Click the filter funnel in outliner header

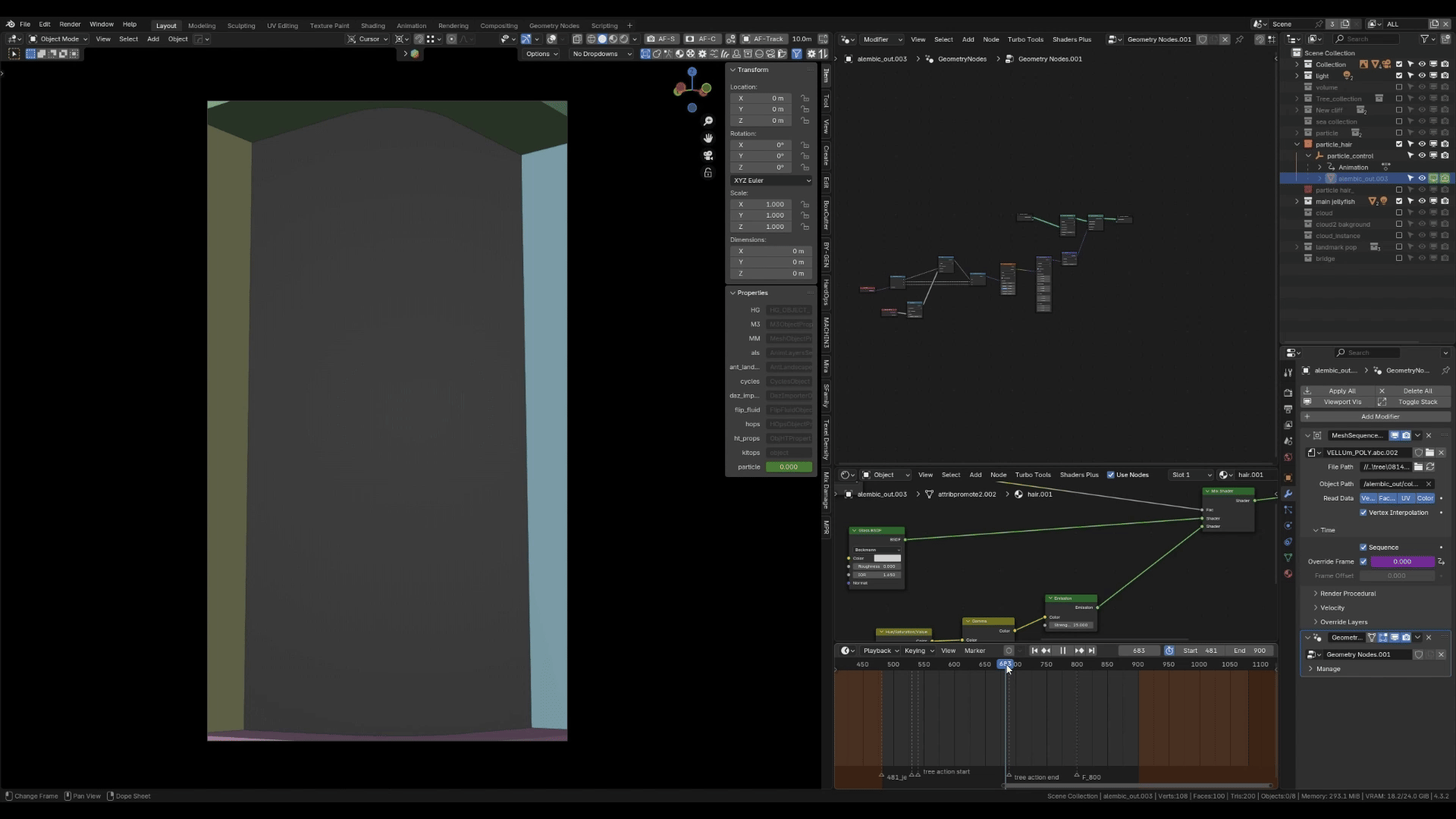point(1424,39)
